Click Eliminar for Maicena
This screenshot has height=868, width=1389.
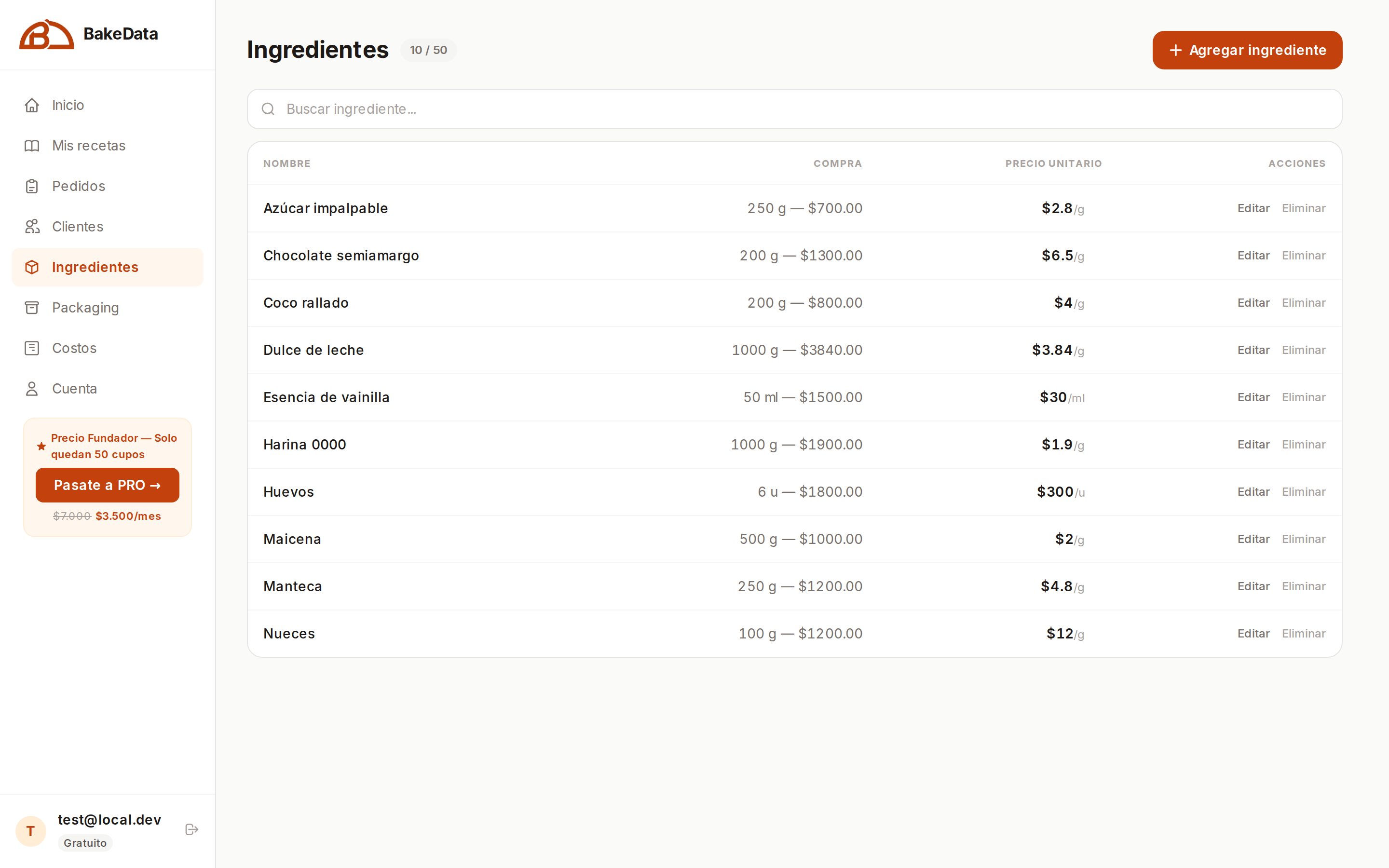(1304, 539)
